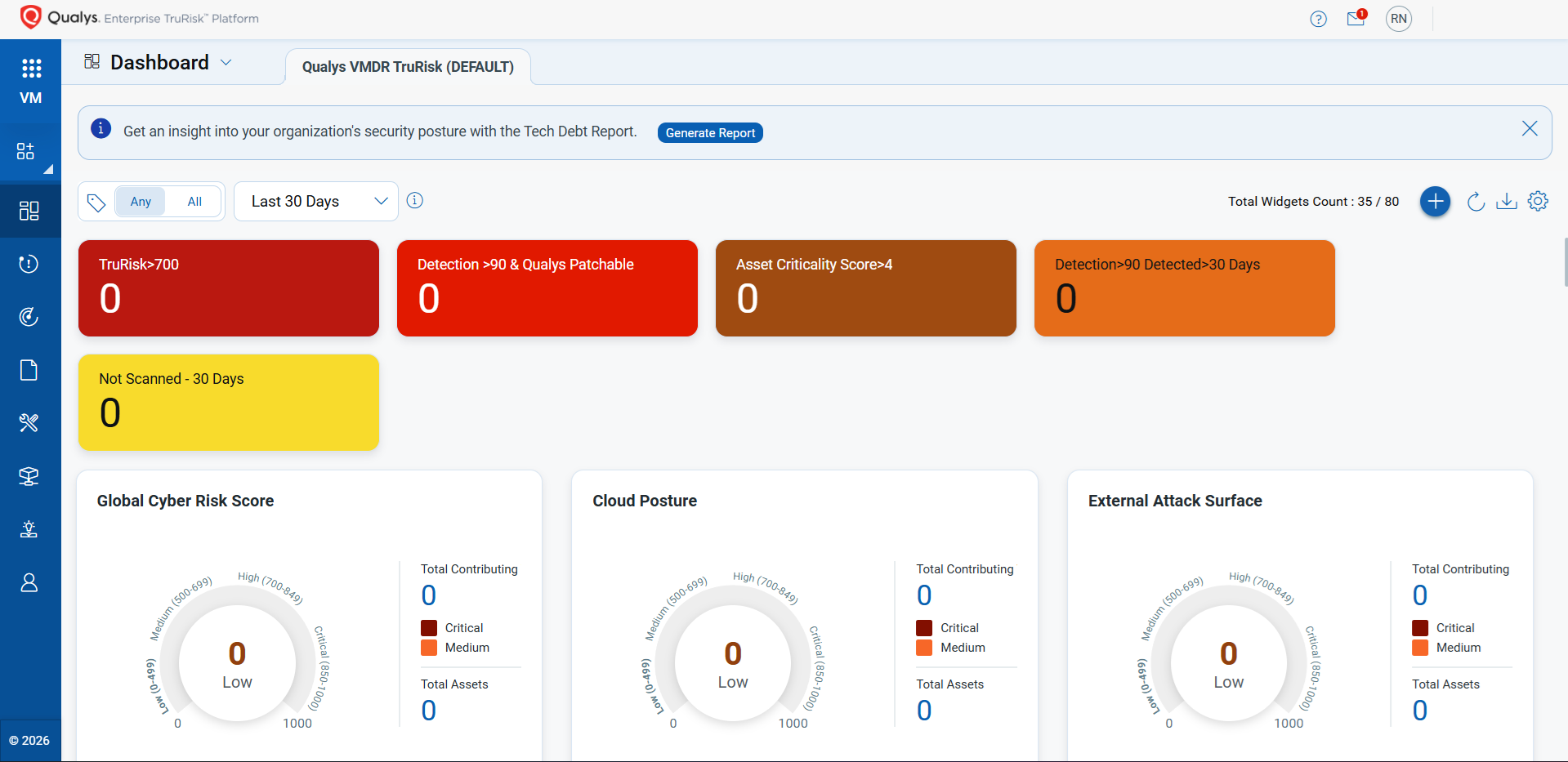The width and height of the screenshot is (1568, 762).
Task: Open the users sidebar icon
Action: (x=29, y=582)
